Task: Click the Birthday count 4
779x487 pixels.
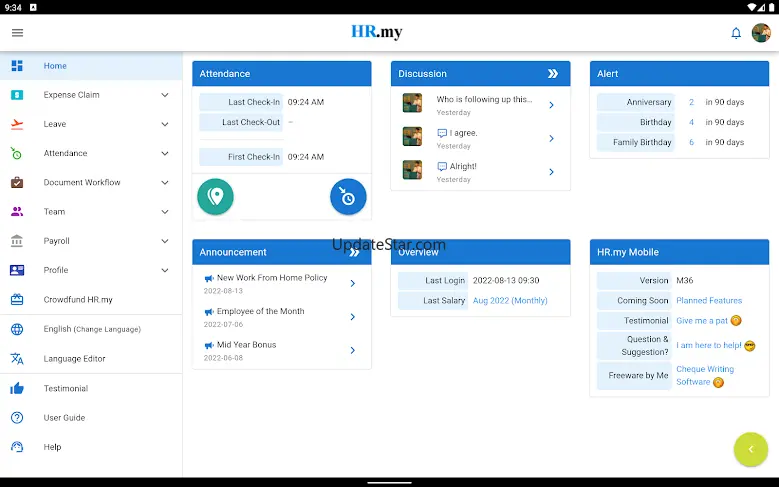Action: coord(691,122)
